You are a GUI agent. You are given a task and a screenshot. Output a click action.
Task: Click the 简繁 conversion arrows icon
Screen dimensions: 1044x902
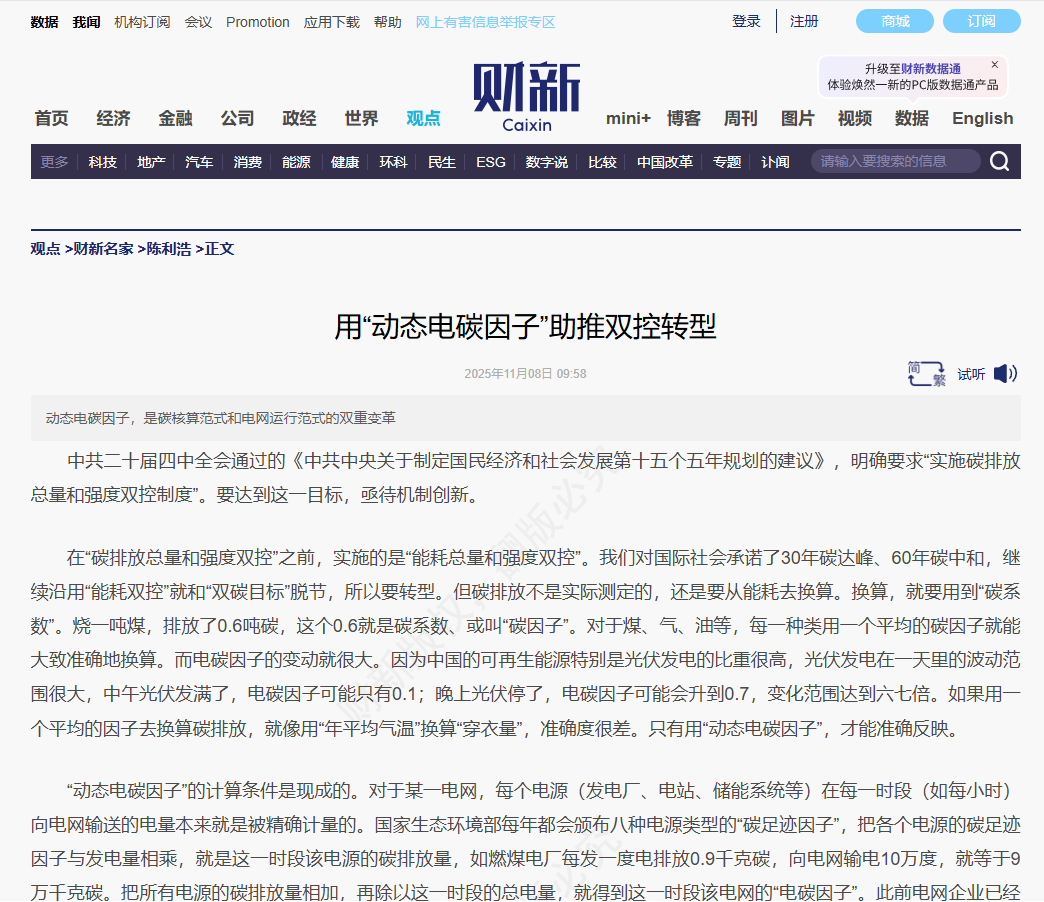tap(925, 373)
